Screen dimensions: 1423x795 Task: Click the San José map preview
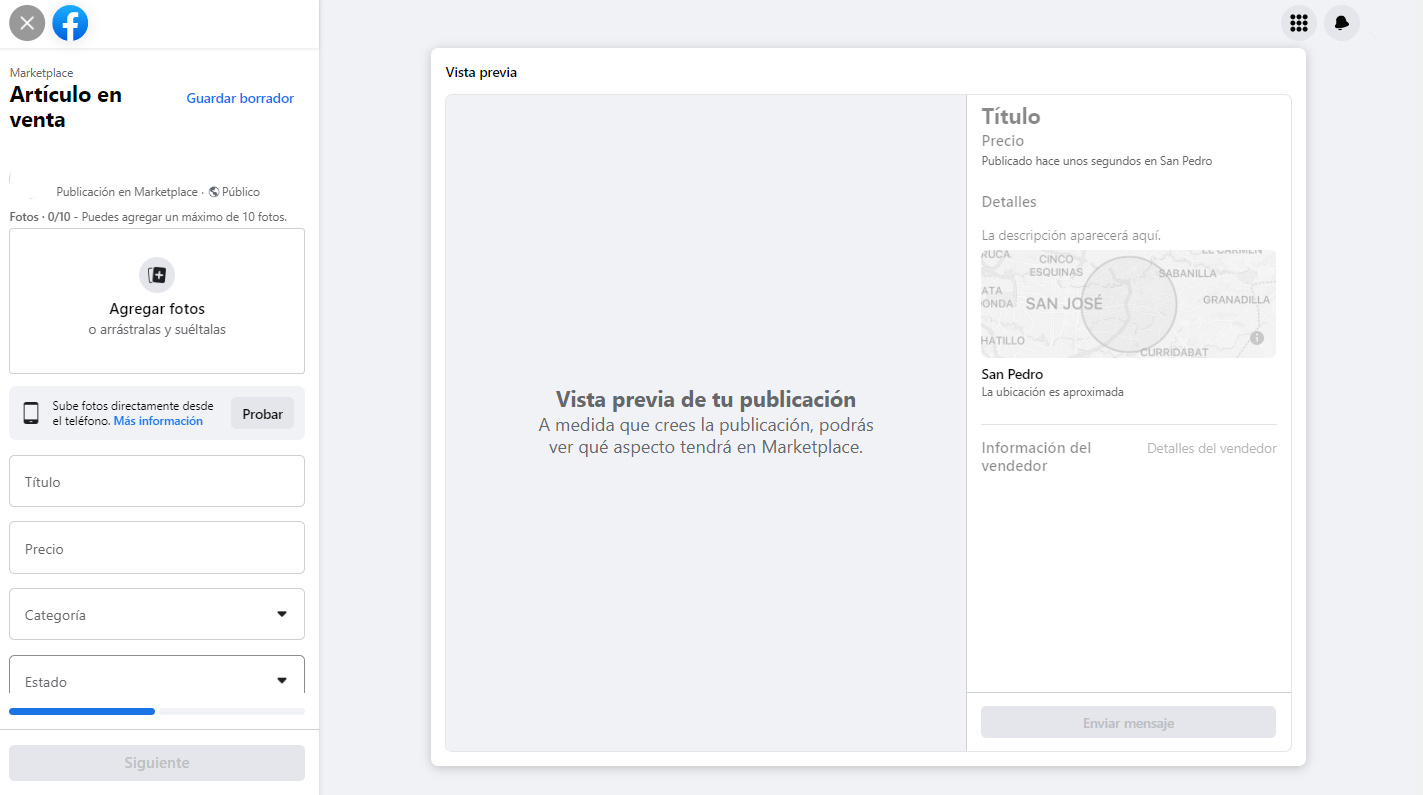tap(1128, 304)
